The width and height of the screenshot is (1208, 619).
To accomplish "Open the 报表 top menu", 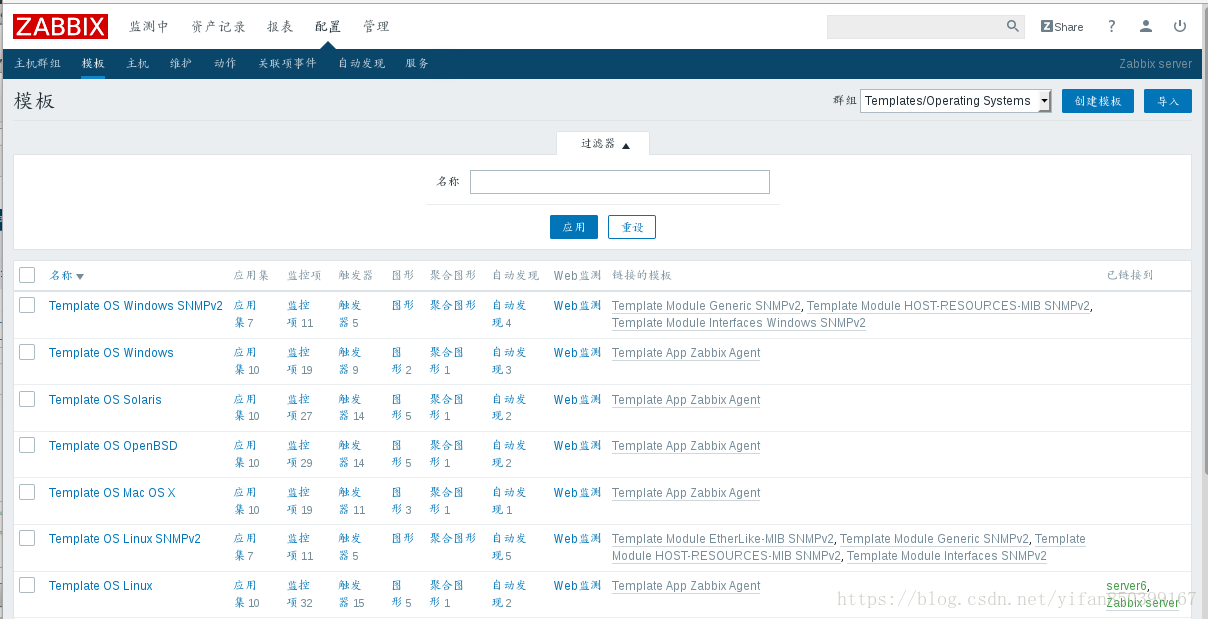I will (x=280, y=26).
